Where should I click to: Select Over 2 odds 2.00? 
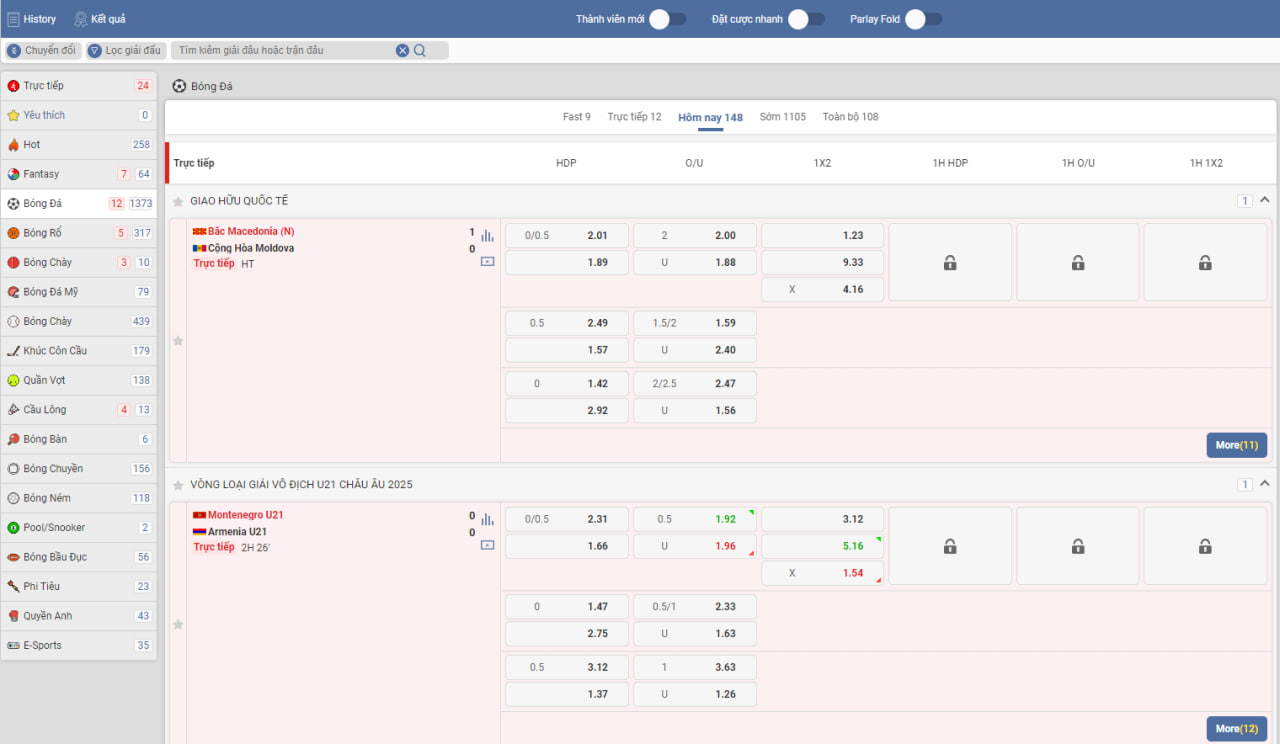[x=695, y=236]
